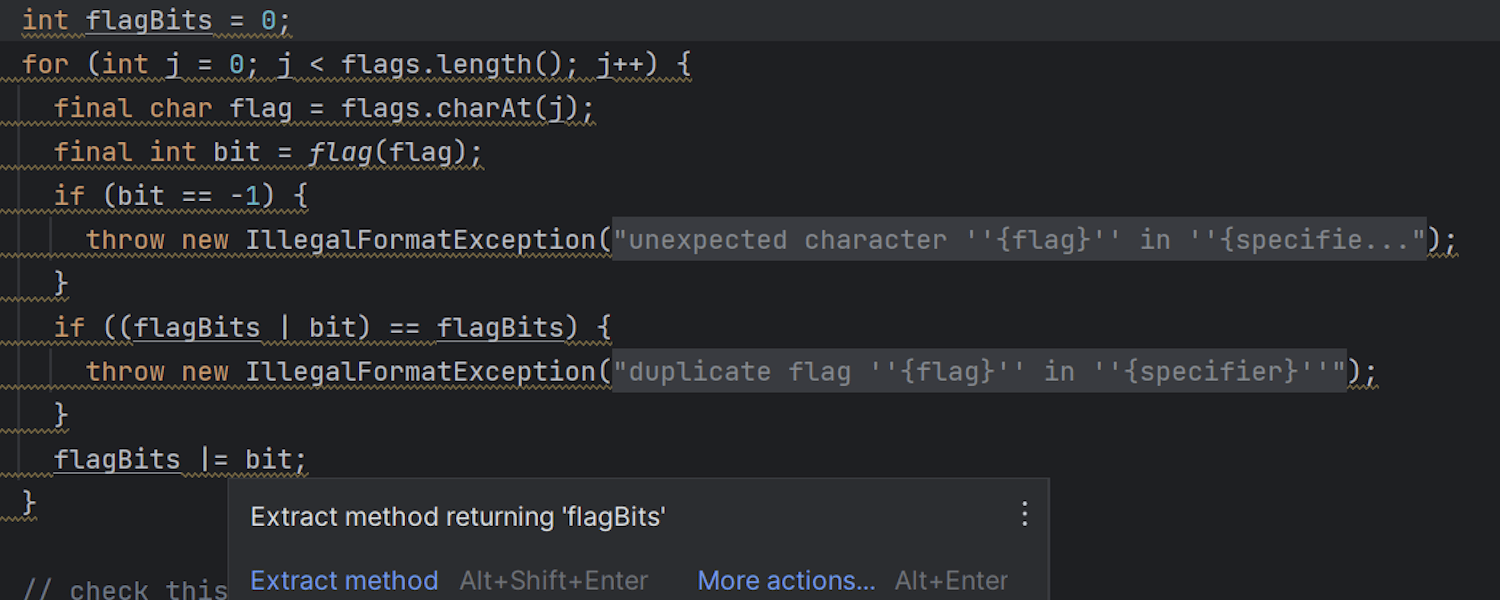Click the '-1' literal in the if condition

pyautogui.click(x=245, y=196)
